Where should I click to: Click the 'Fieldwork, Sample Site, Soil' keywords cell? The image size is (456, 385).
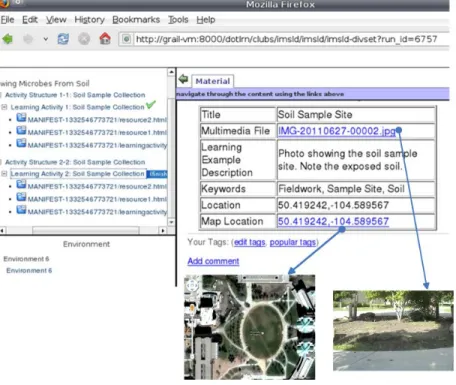coord(356,189)
